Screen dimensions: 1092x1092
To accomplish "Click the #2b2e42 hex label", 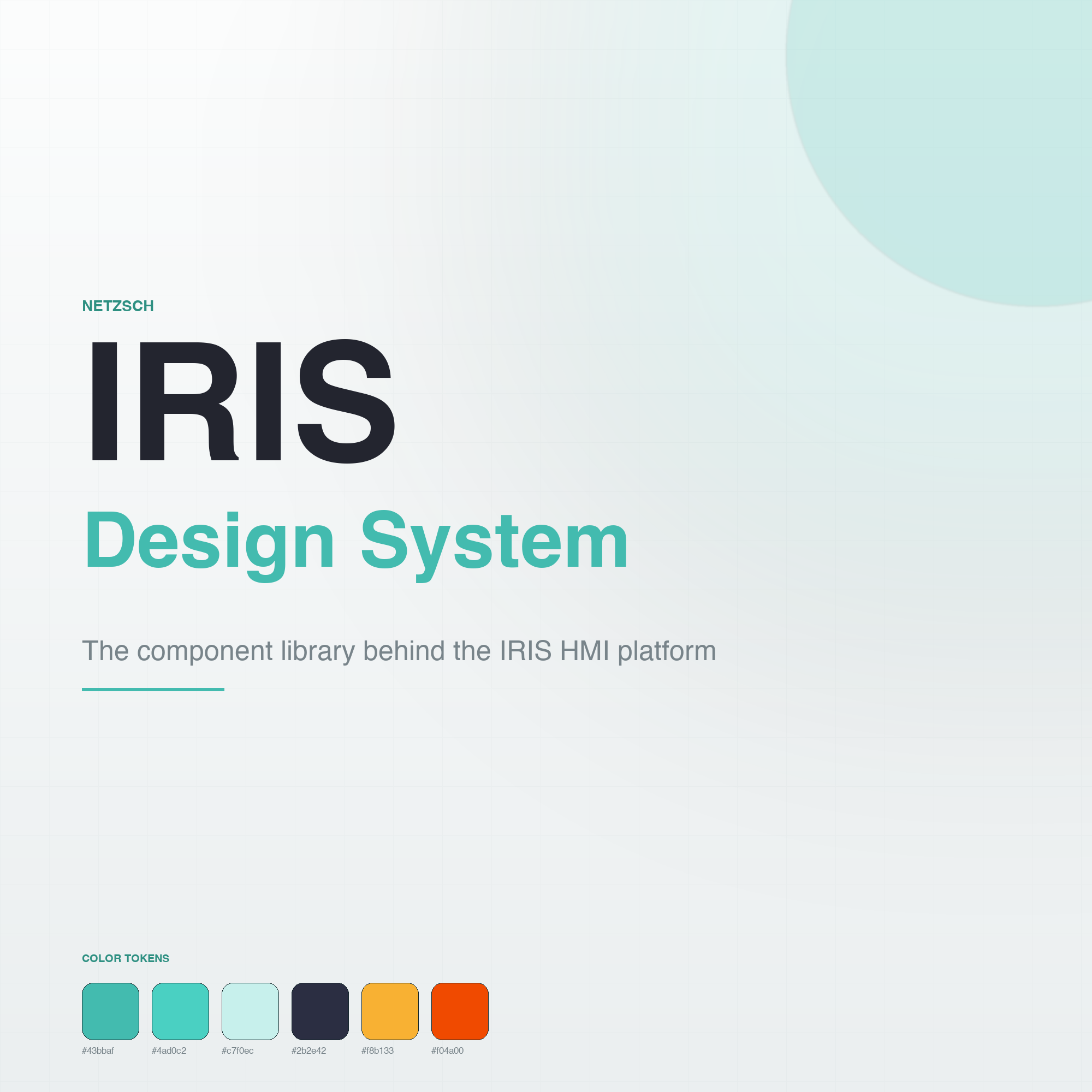I will [x=308, y=1051].
